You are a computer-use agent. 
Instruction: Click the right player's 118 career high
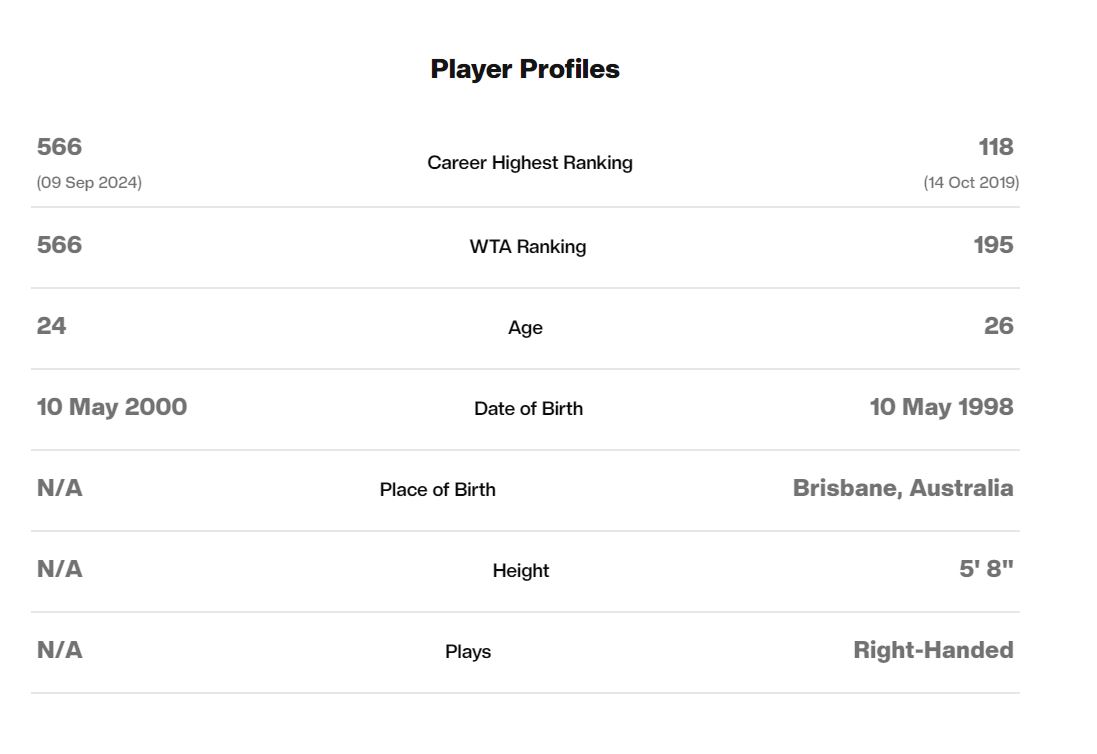[x=996, y=147]
